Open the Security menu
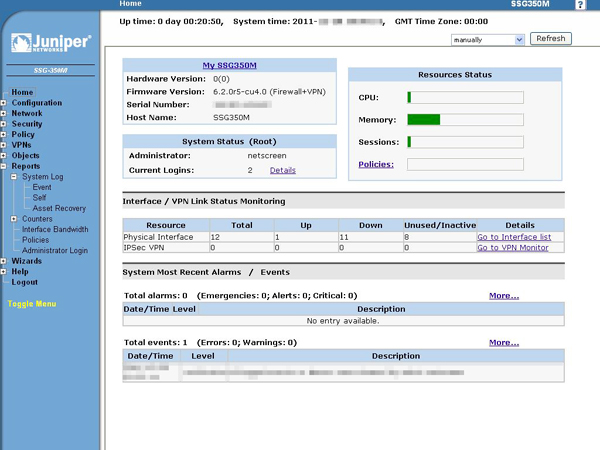The width and height of the screenshot is (600, 450). pyautogui.click(x=27, y=124)
